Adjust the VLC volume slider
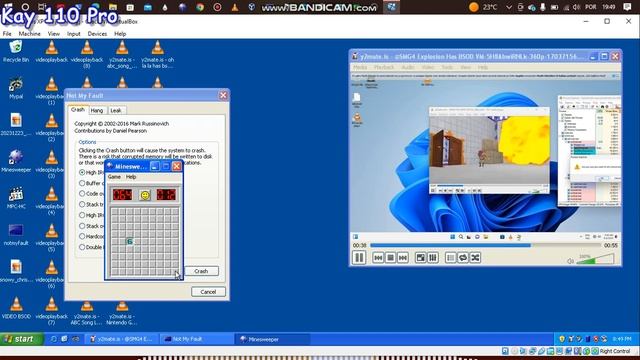 coord(595,259)
